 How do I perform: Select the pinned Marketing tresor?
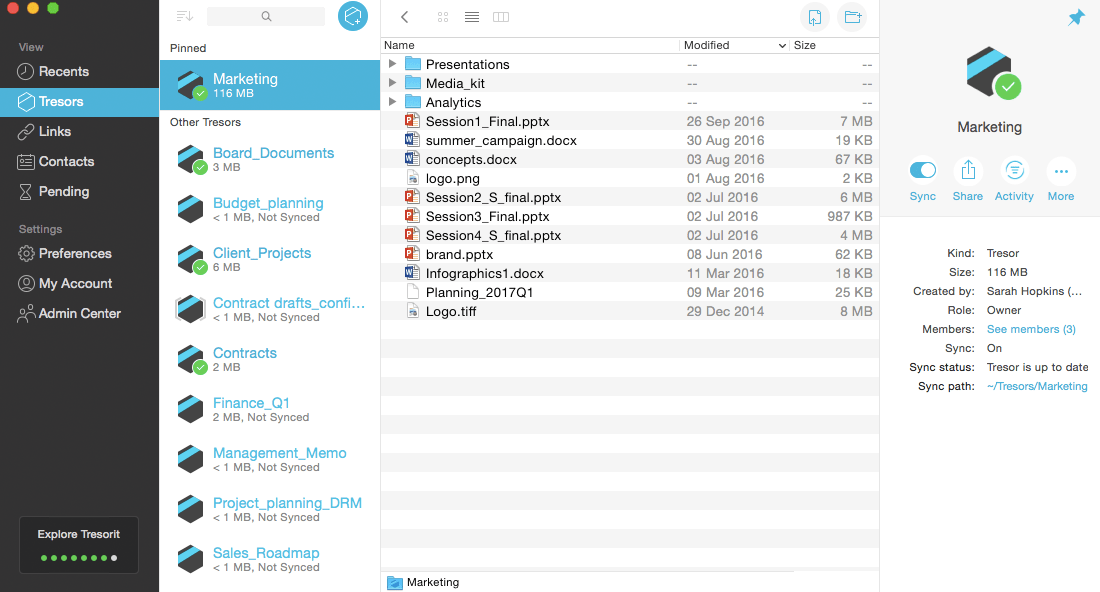pyautogui.click(x=269, y=85)
